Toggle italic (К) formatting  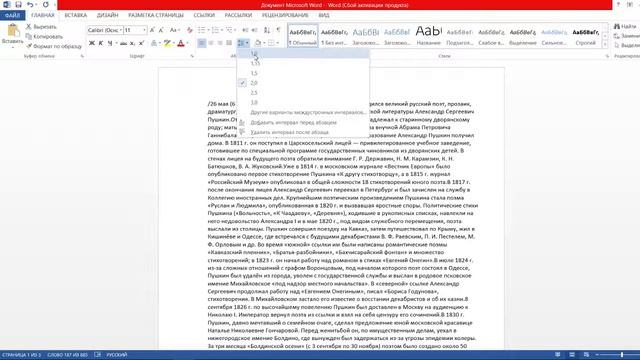pos(101,43)
